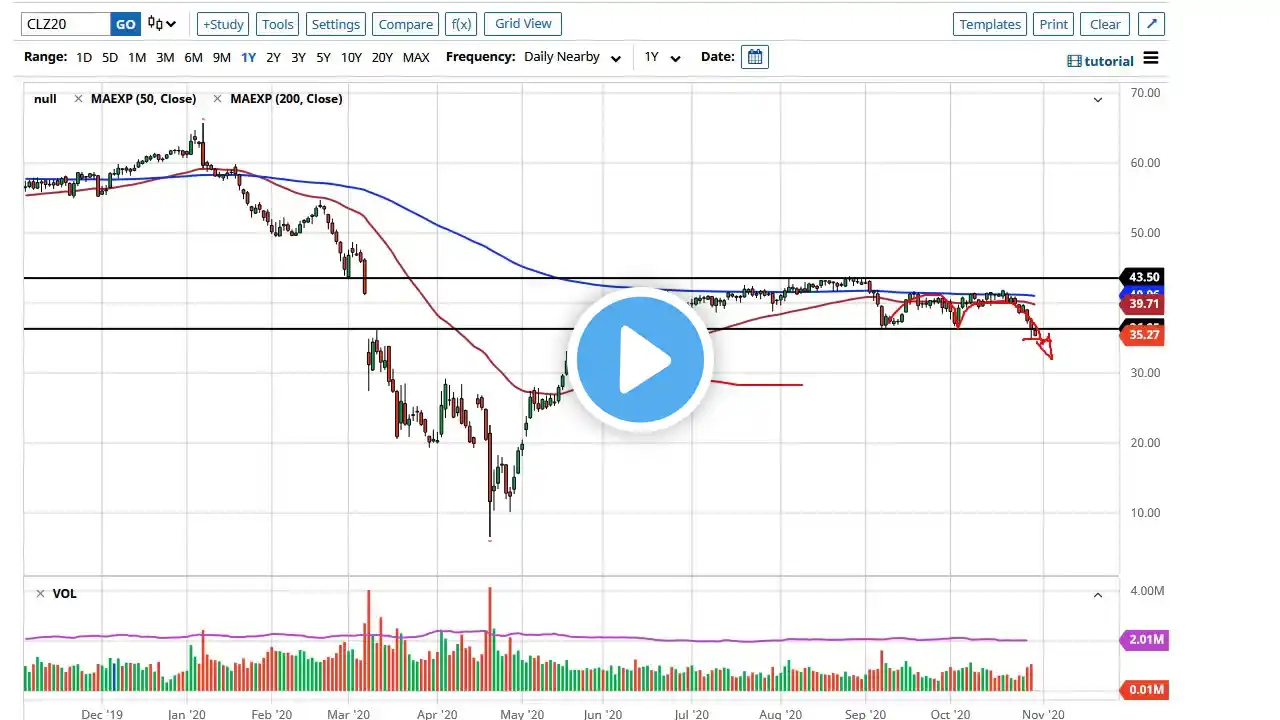The height and width of the screenshot is (720, 1280).
Task: Collapse the price pane with its chevron
Action: coord(1098,99)
